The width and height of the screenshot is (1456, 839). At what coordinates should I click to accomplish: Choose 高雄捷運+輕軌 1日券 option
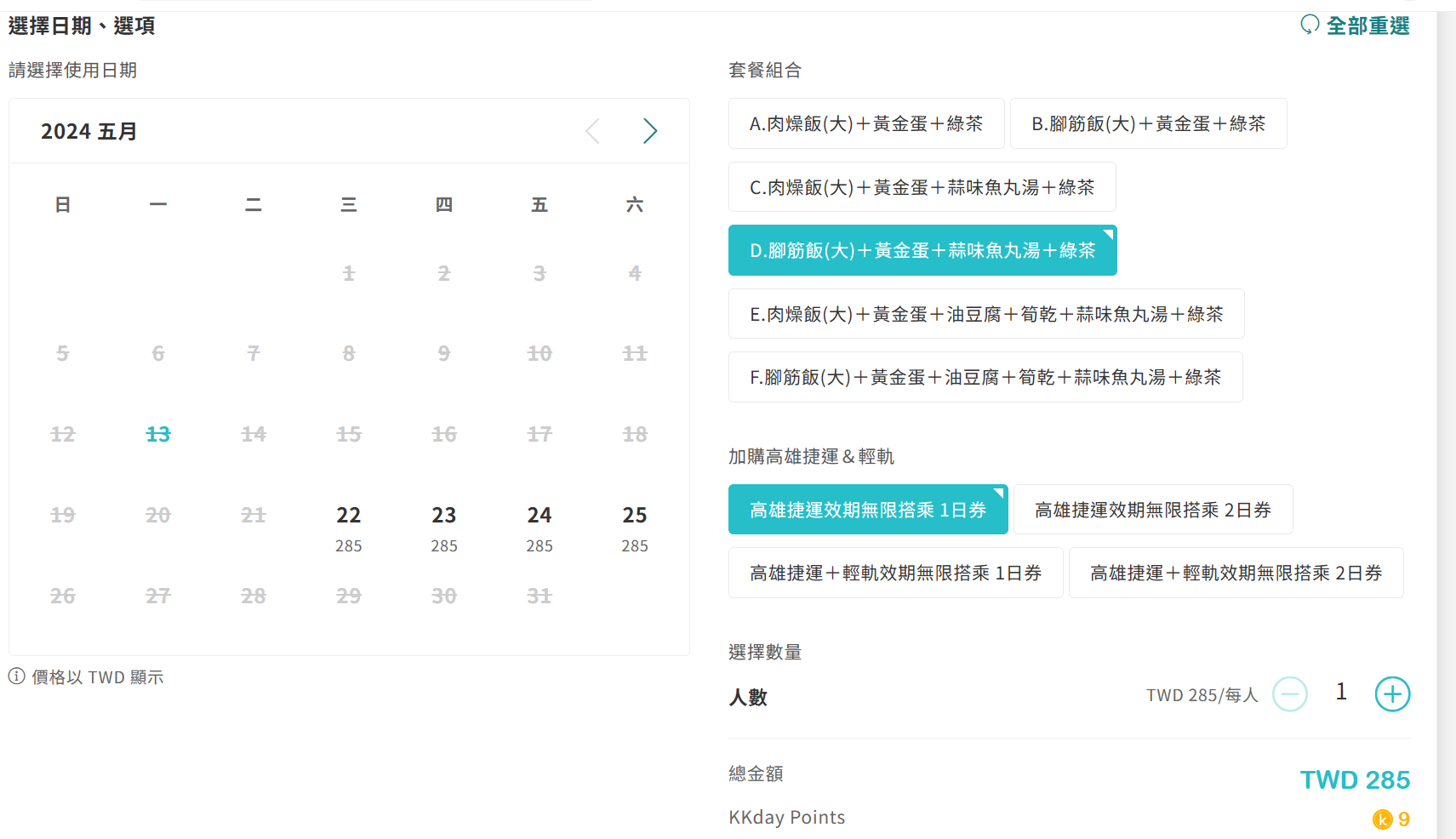(896, 573)
